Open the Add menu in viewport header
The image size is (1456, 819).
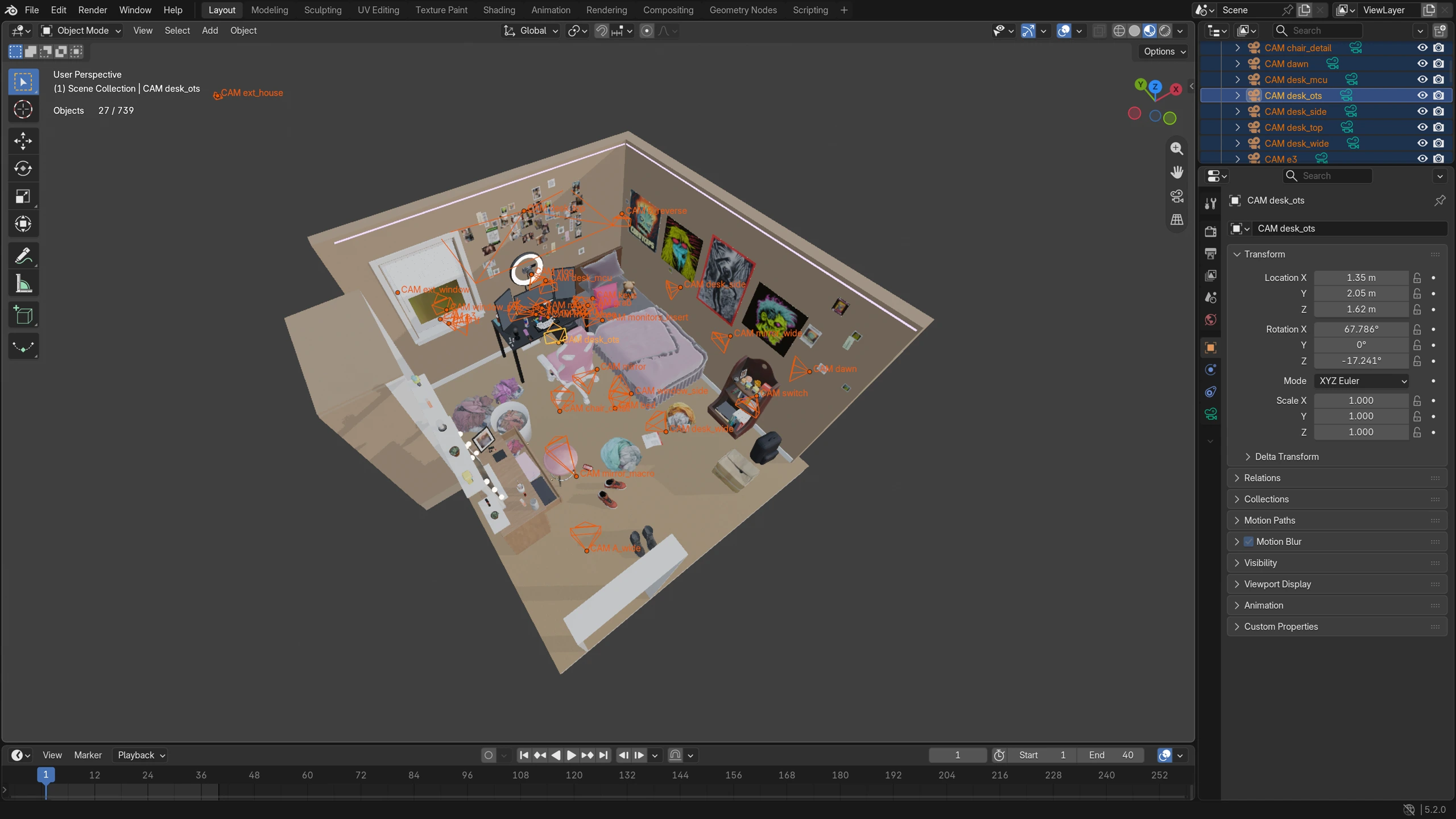pos(210,31)
